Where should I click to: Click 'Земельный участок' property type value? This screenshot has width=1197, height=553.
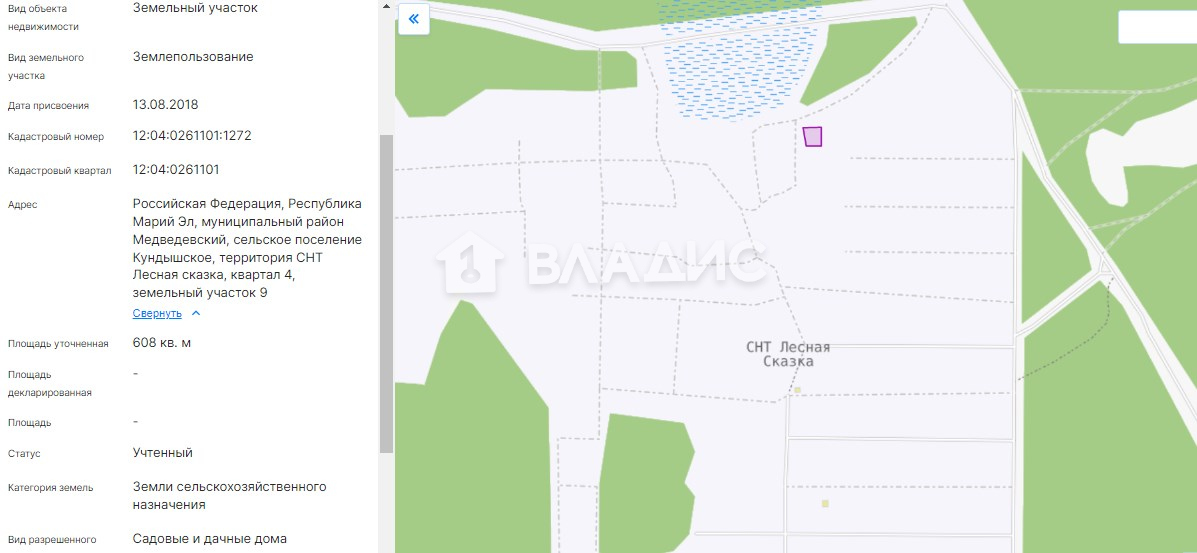tap(195, 8)
